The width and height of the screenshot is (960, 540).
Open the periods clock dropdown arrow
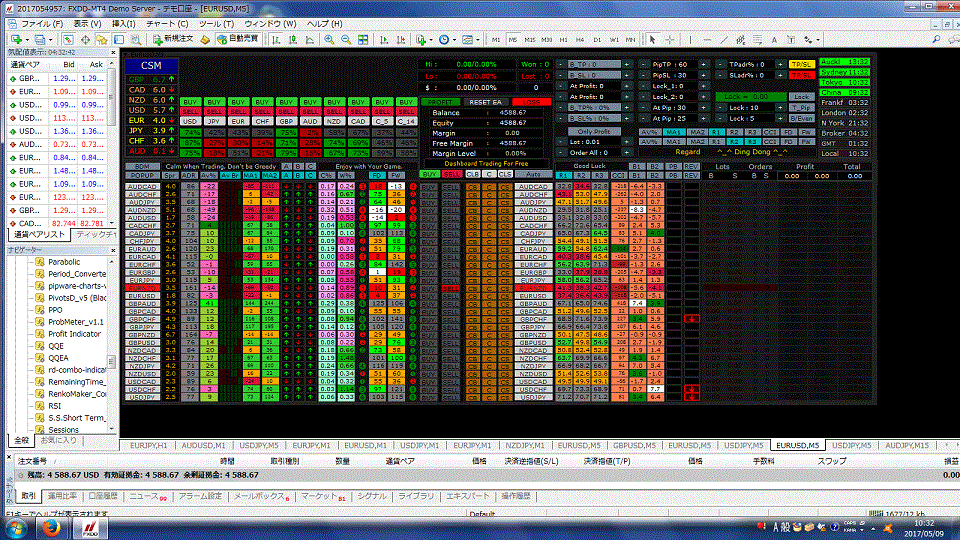(x=454, y=40)
